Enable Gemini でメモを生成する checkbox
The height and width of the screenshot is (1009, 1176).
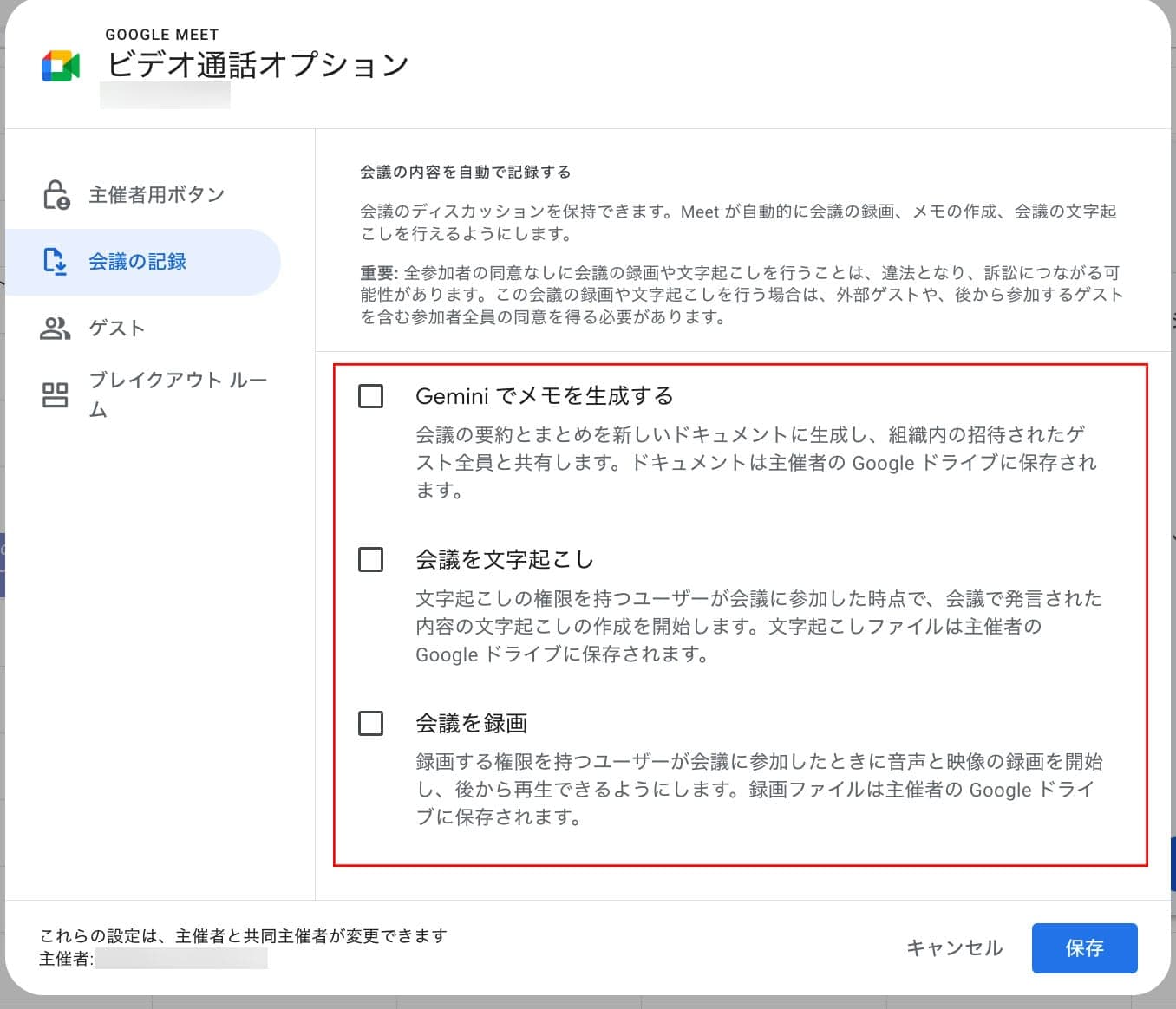pyautogui.click(x=371, y=396)
